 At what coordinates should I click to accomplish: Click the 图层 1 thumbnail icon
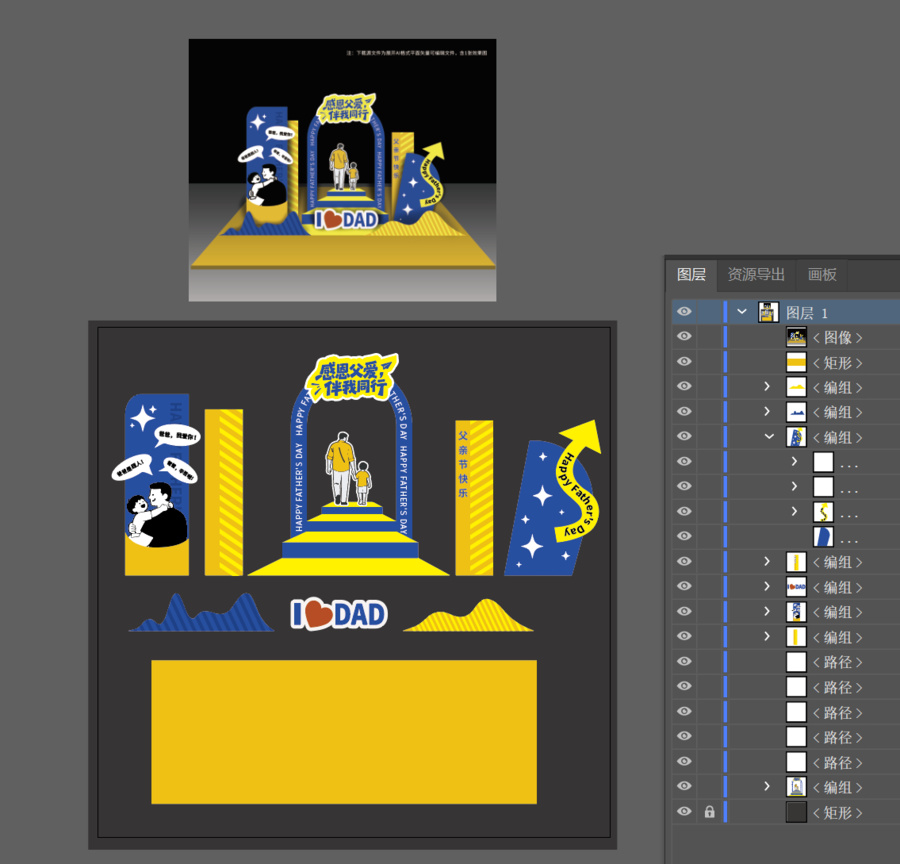pyautogui.click(x=769, y=312)
